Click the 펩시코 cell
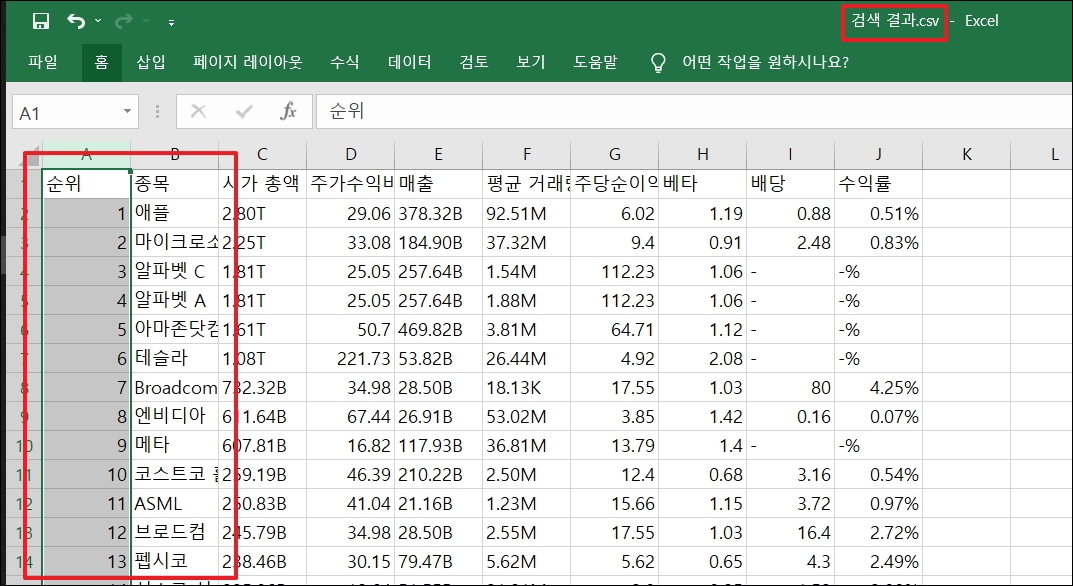1073x586 pixels. point(174,561)
